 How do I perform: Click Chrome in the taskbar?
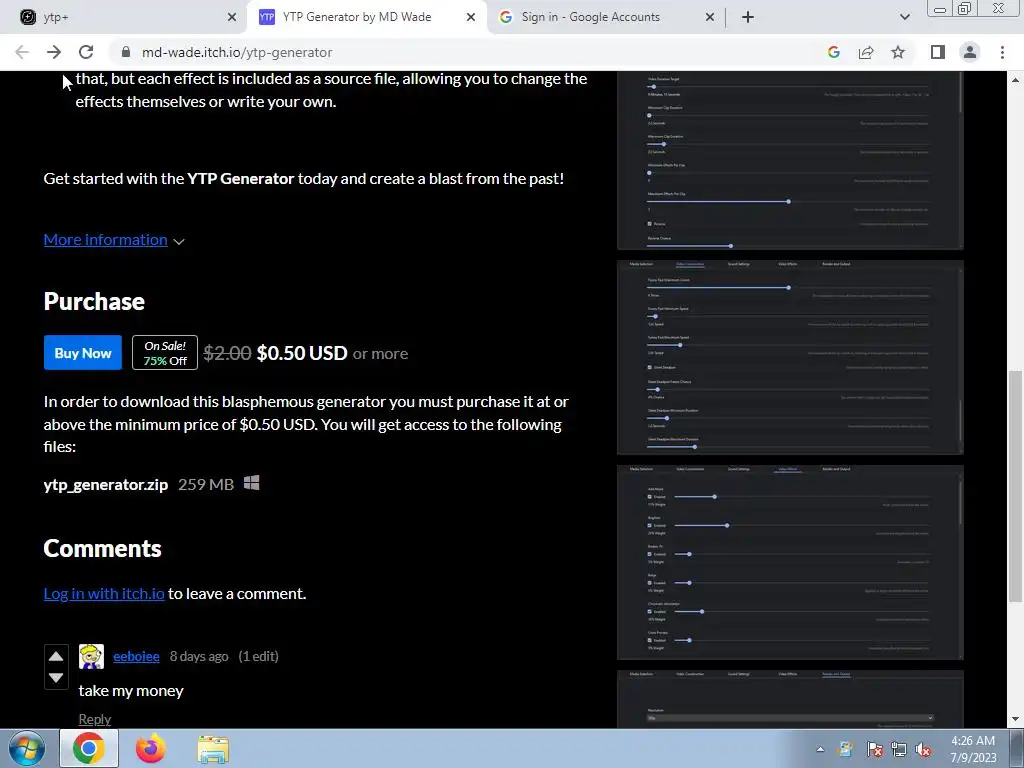89,748
